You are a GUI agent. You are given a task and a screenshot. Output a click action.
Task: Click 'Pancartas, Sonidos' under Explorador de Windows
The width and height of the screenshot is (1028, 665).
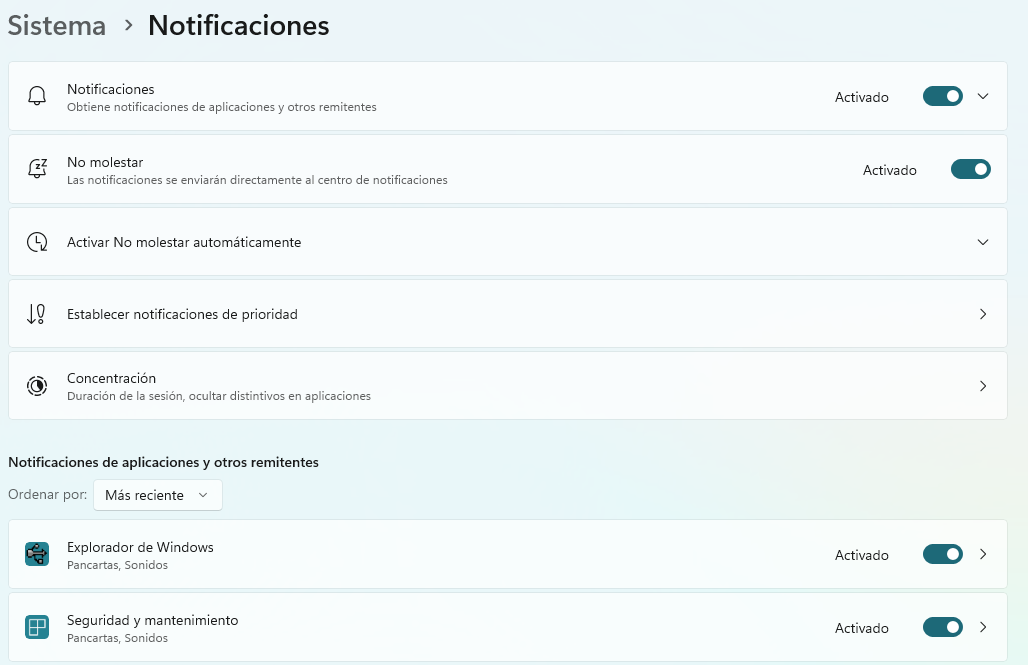[x=117, y=565]
